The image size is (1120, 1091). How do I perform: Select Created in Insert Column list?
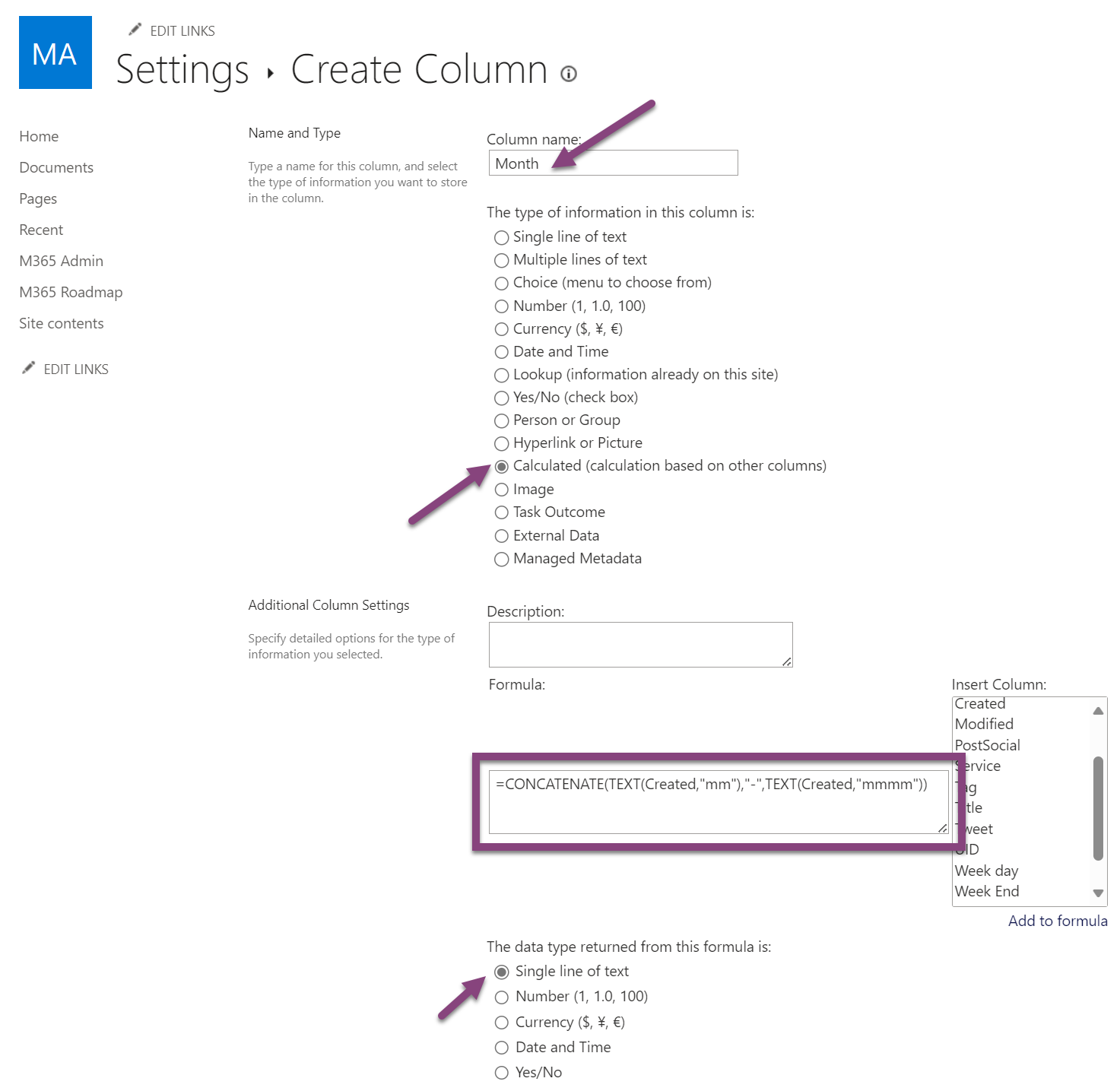980,704
